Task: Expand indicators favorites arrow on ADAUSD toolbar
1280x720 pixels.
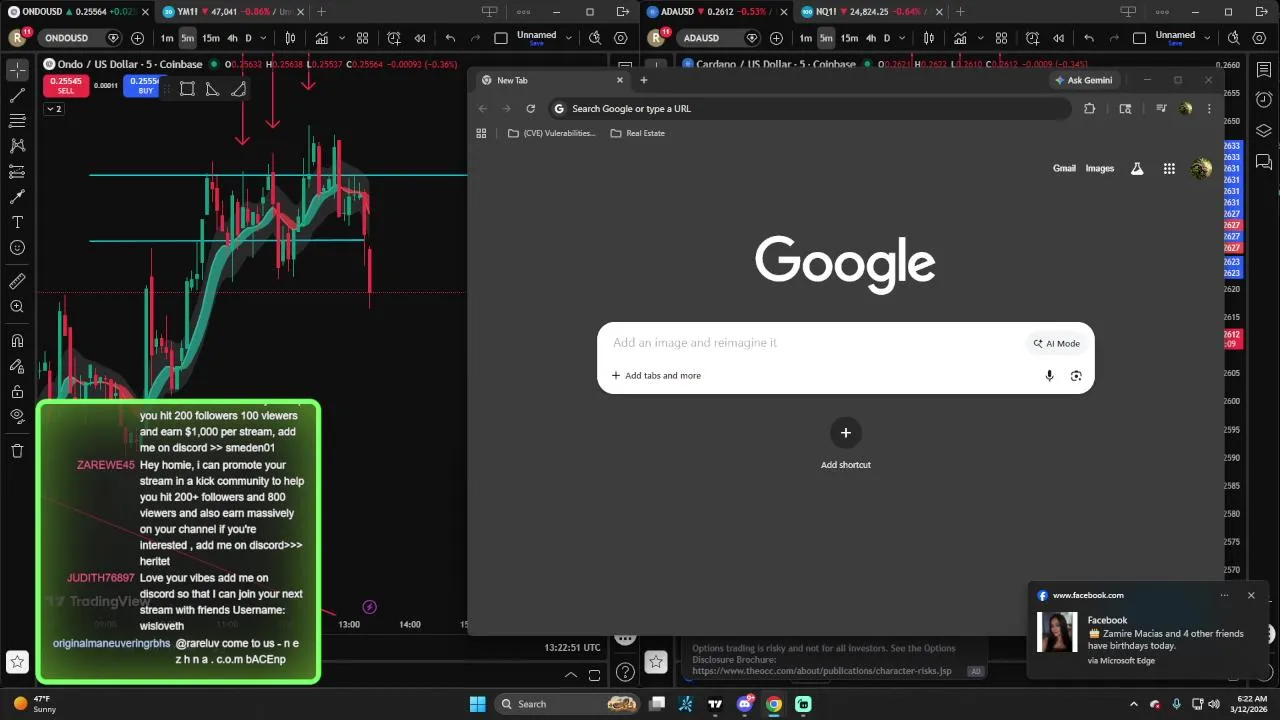Action: tap(980, 38)
